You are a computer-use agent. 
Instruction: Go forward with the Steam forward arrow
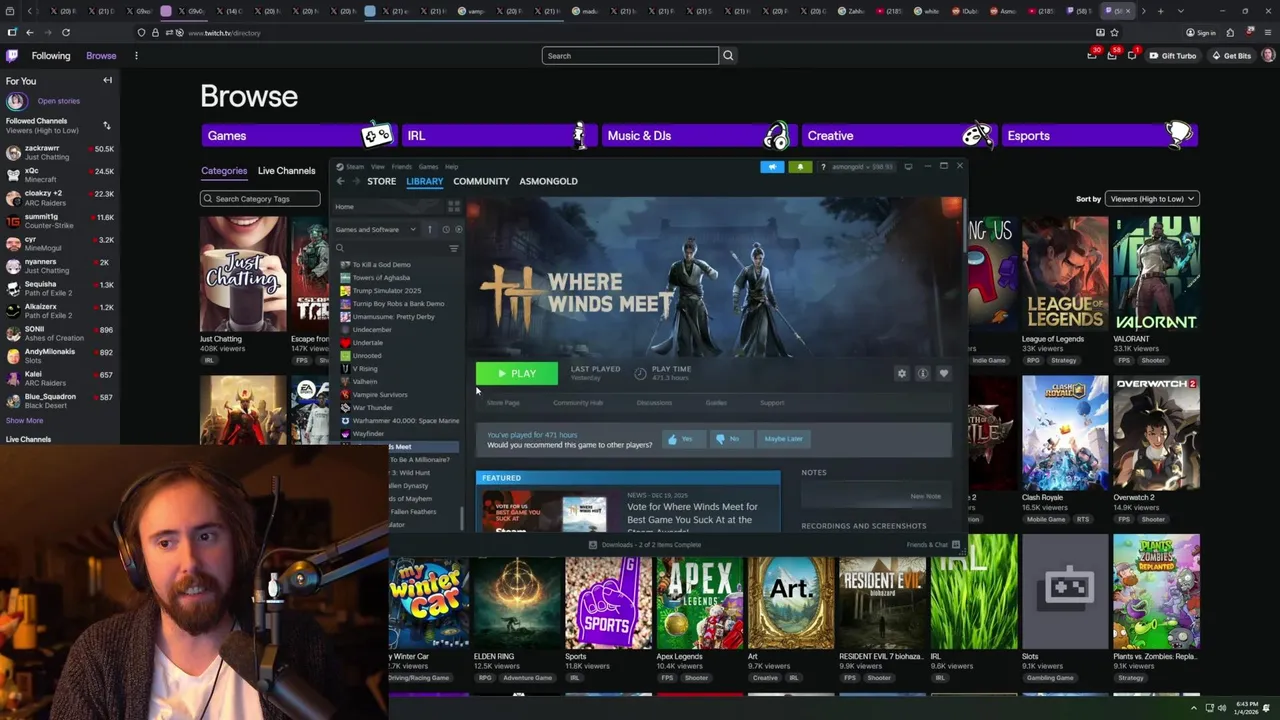[357, 181]
